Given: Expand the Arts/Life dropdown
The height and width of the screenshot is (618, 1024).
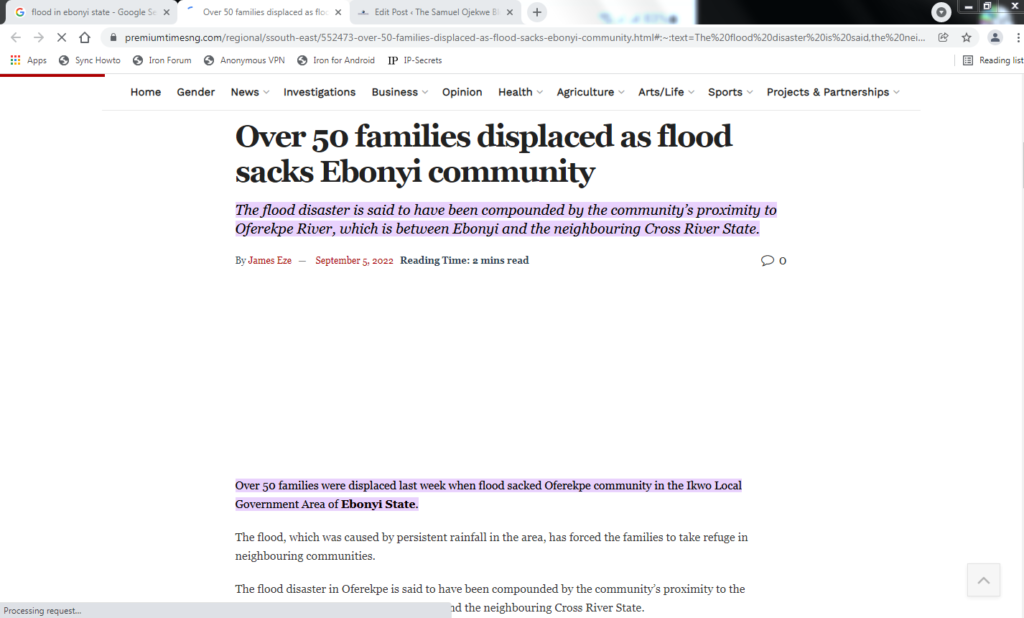Looking at the screenshot, I should pyautogui.click(x=666, y=92).
